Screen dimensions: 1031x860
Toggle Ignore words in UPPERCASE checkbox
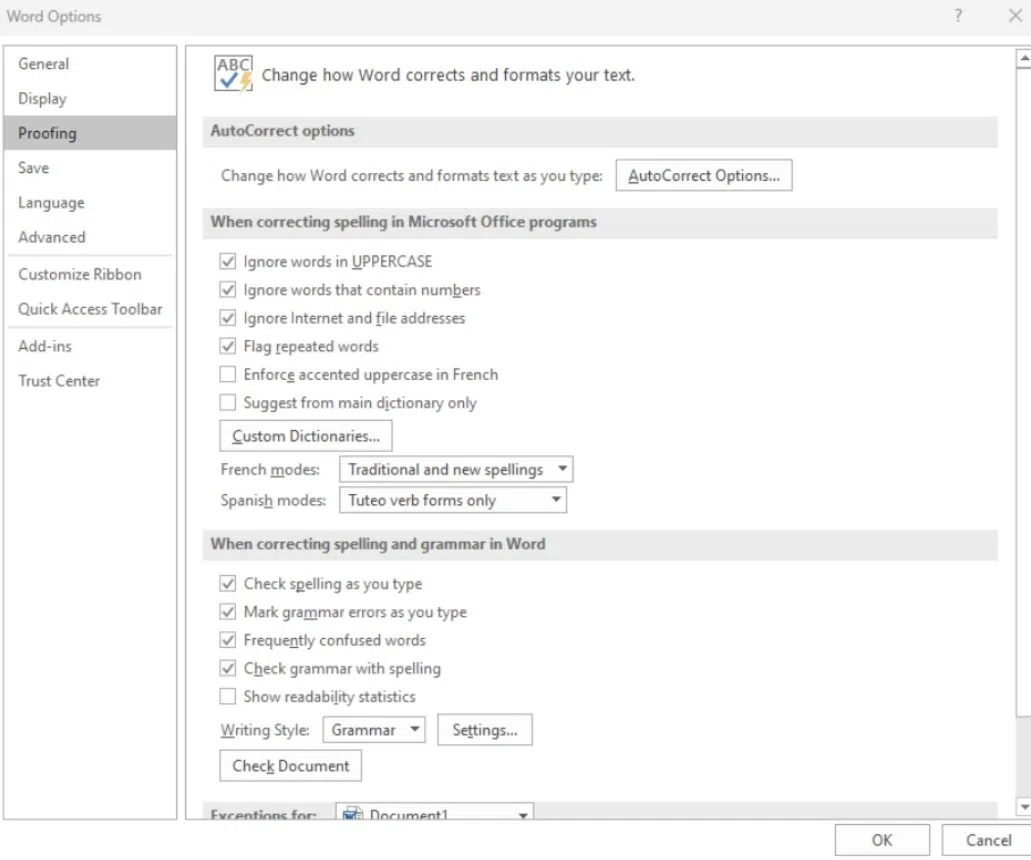tap(228, 261)
